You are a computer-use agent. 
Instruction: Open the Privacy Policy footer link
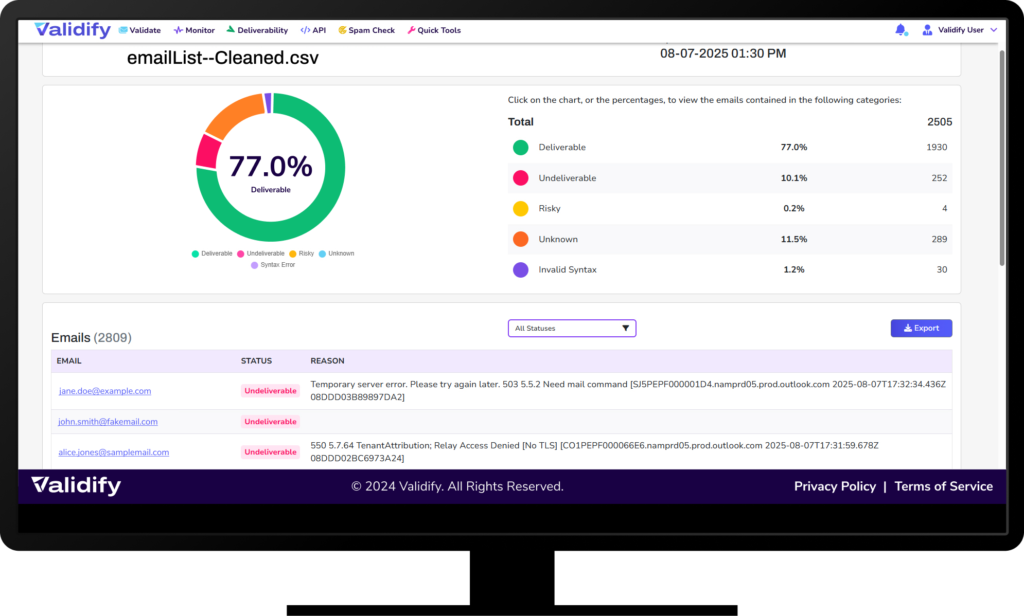(834, 487)
